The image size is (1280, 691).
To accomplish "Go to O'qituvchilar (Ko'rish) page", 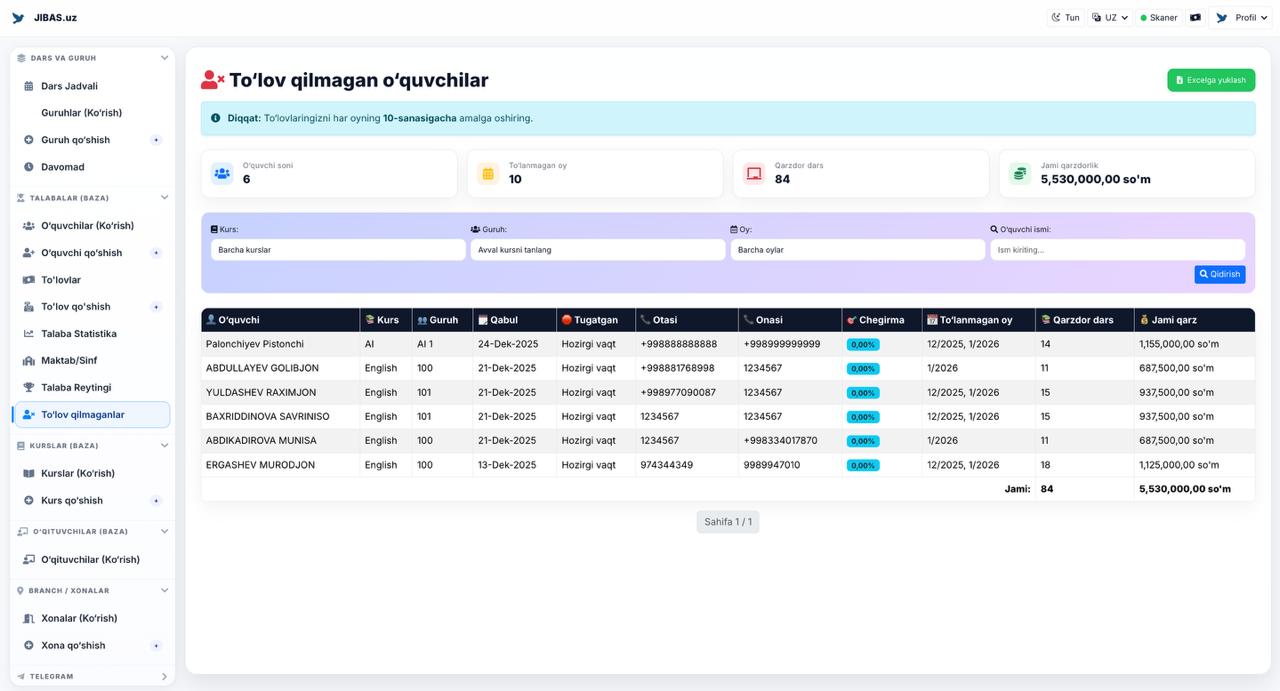I will [90, 560].
